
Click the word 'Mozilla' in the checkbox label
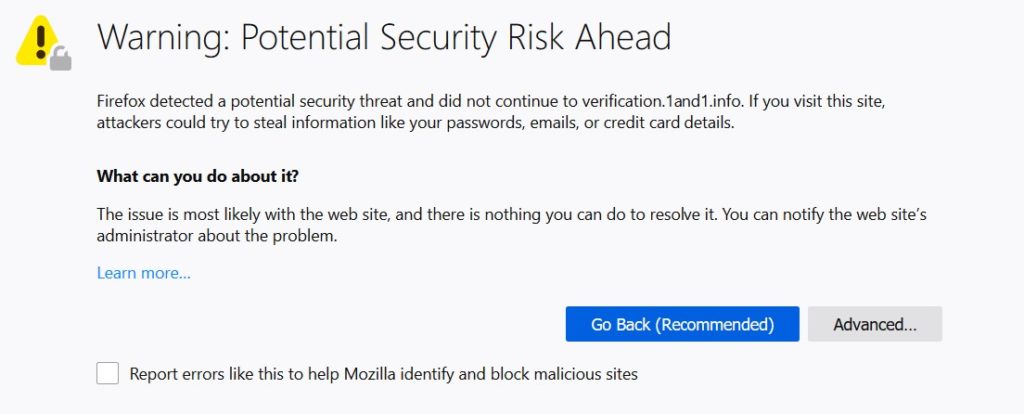tap(369, 374)
